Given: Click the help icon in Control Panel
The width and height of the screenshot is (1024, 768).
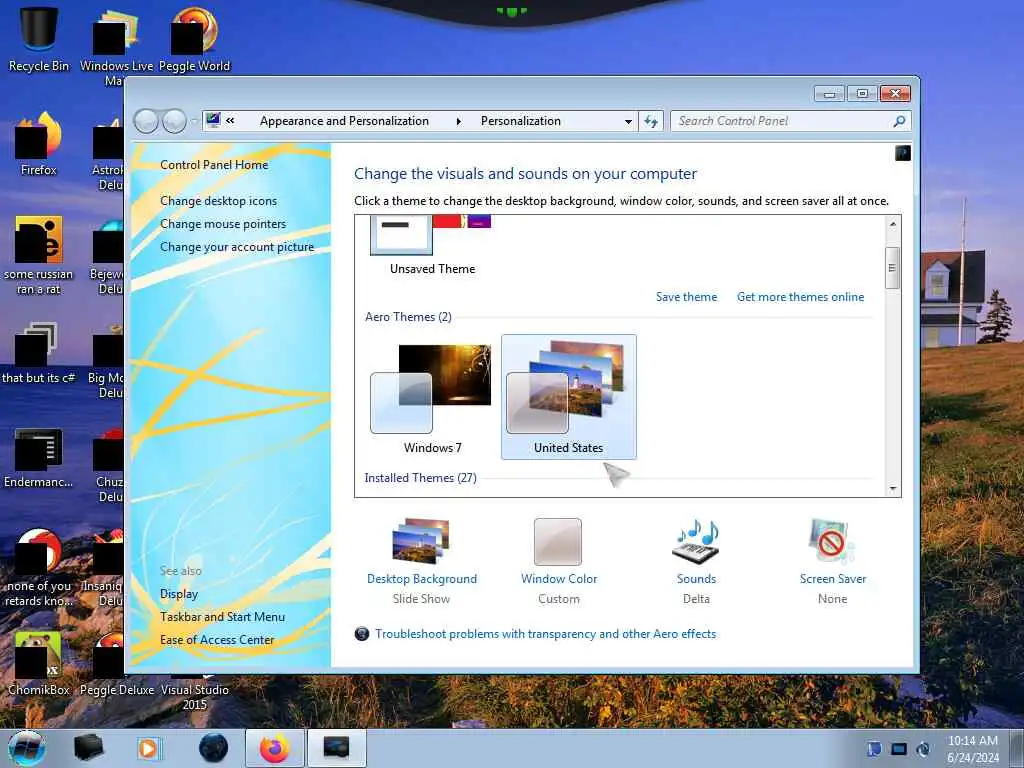Looking at the screenshot, I should 903,153.
